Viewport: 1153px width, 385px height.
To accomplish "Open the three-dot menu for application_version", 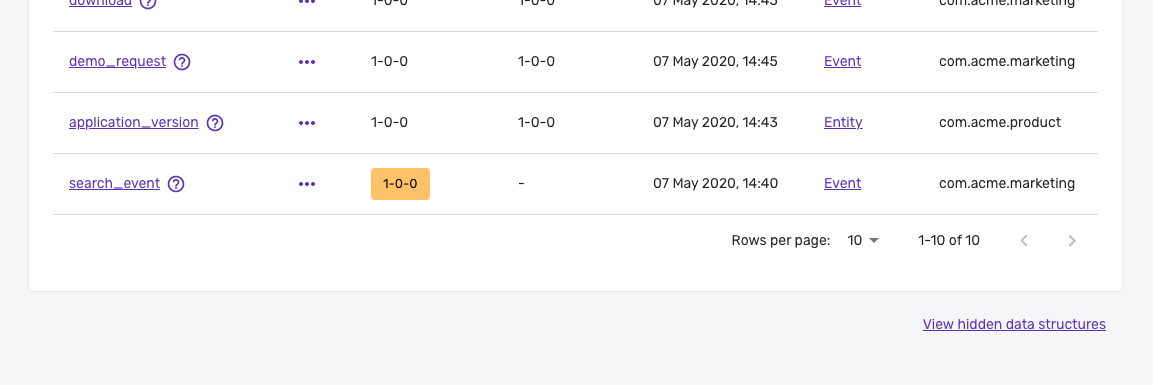I will click(307, 123).
